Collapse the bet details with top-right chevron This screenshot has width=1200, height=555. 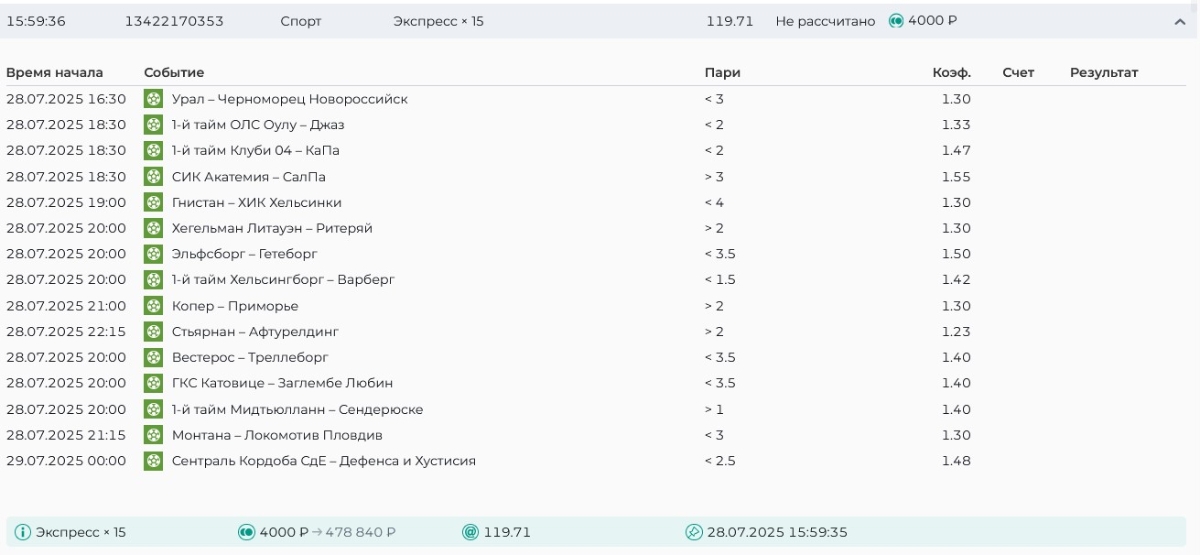coord(1178,22)
